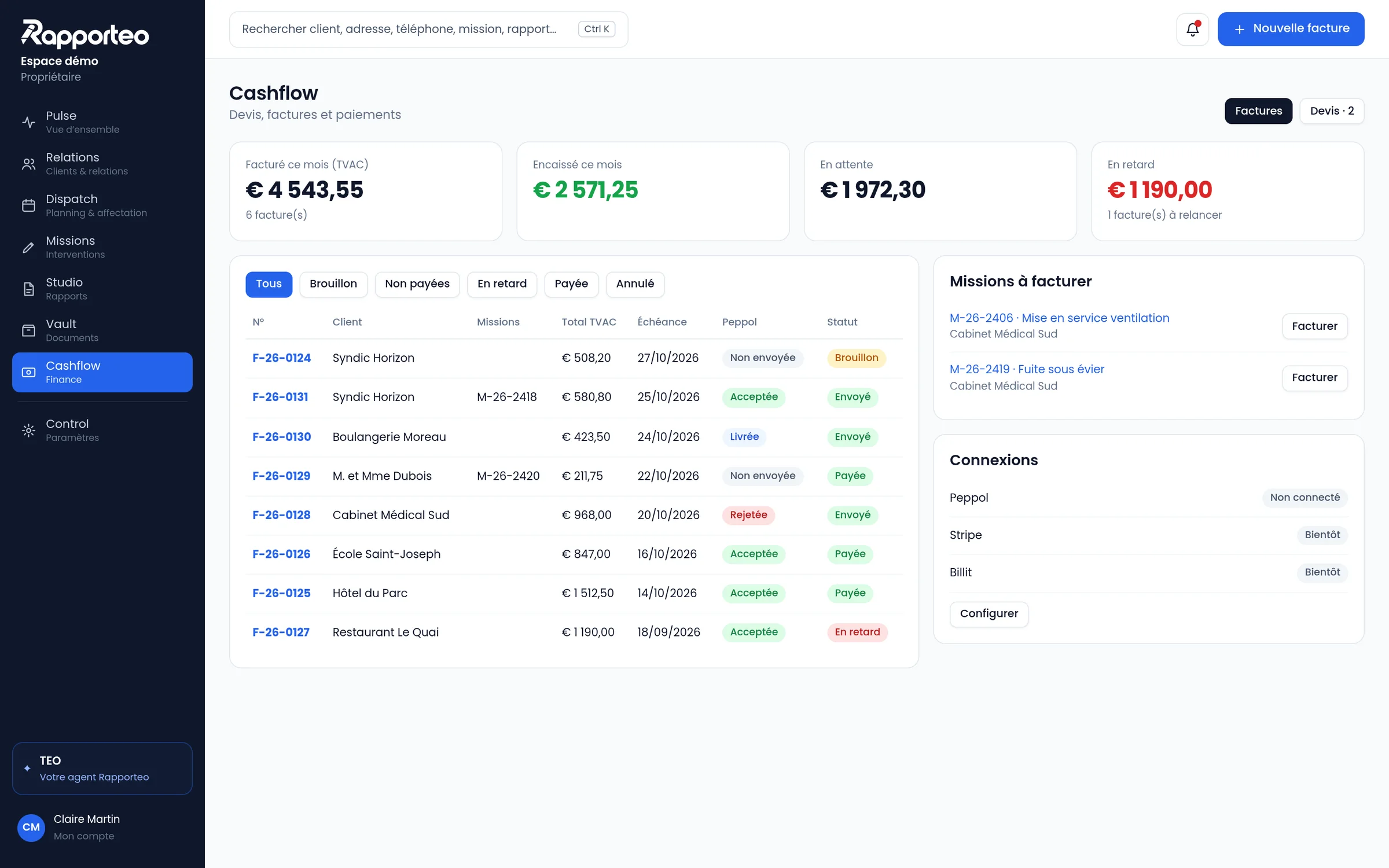Open invoice F-26-0130
Image resolution: width=1389 pixels, height=868 pixels.
point(281,437)
